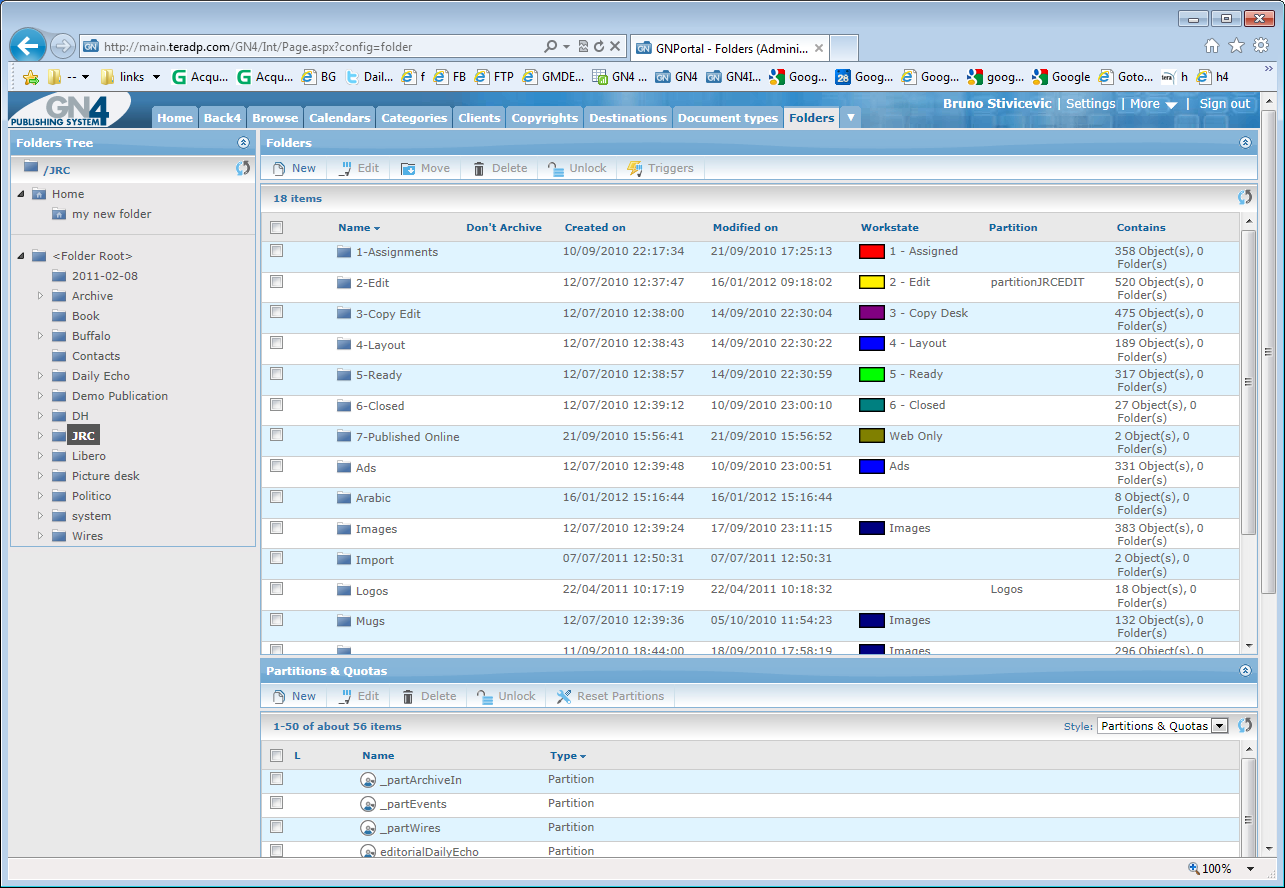Refresh the page from address bar icon
The height and width of the screenshot is (888, 1285).
(599, 46)
